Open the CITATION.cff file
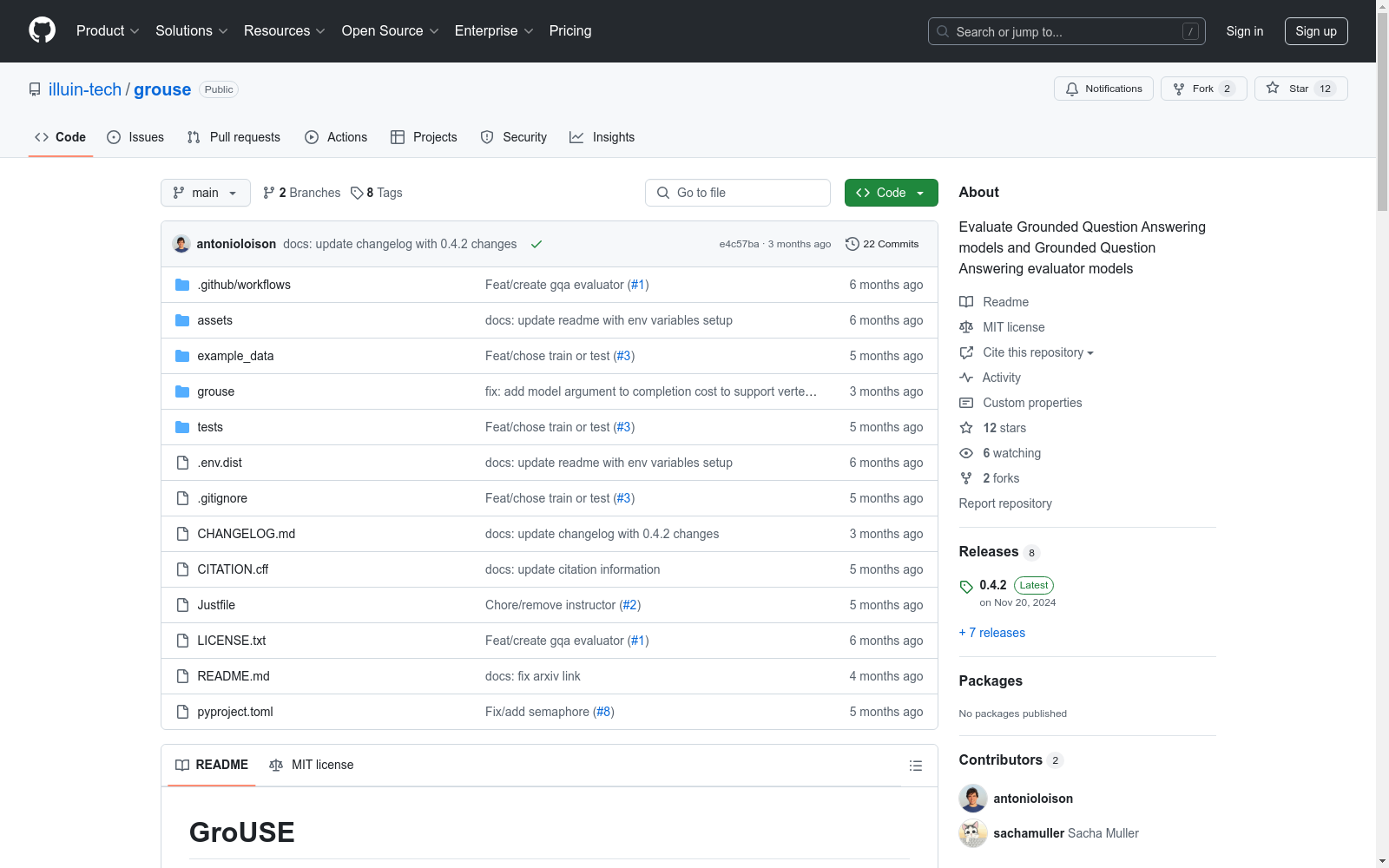1389x868 pixels. (233, 569)
